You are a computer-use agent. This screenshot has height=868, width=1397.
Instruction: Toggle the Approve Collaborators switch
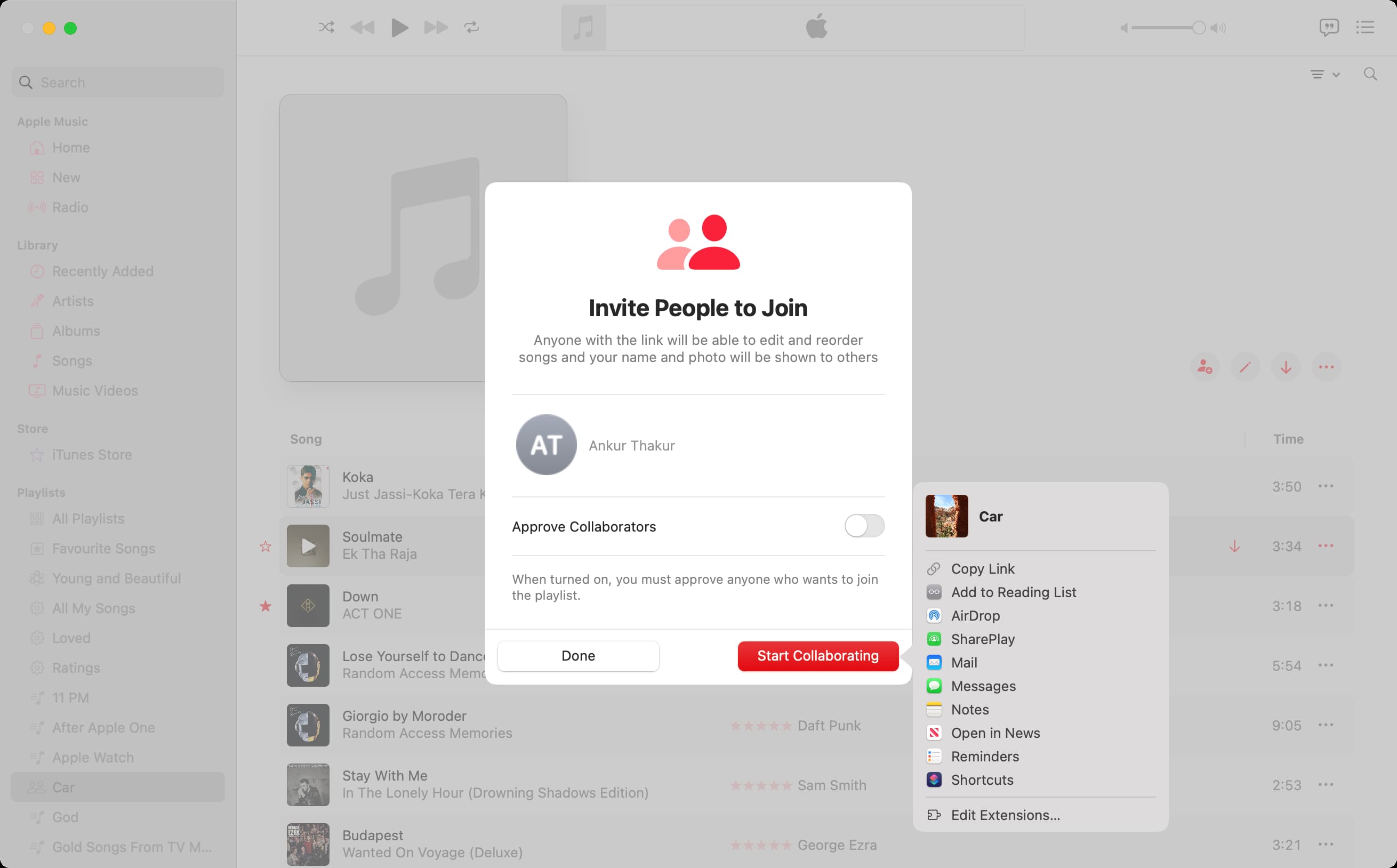pos(864,526)
